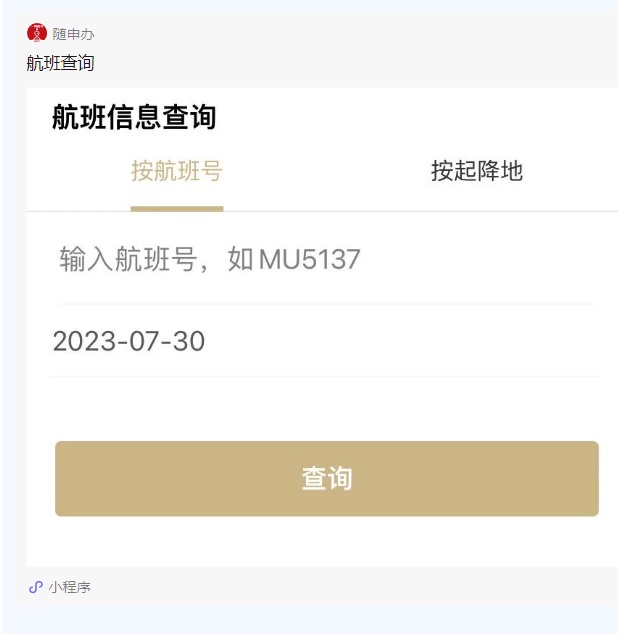The height and width of the screenshot is (634, 618).
Task: Click the blank area below 查询 button
Action: (326, 543)
